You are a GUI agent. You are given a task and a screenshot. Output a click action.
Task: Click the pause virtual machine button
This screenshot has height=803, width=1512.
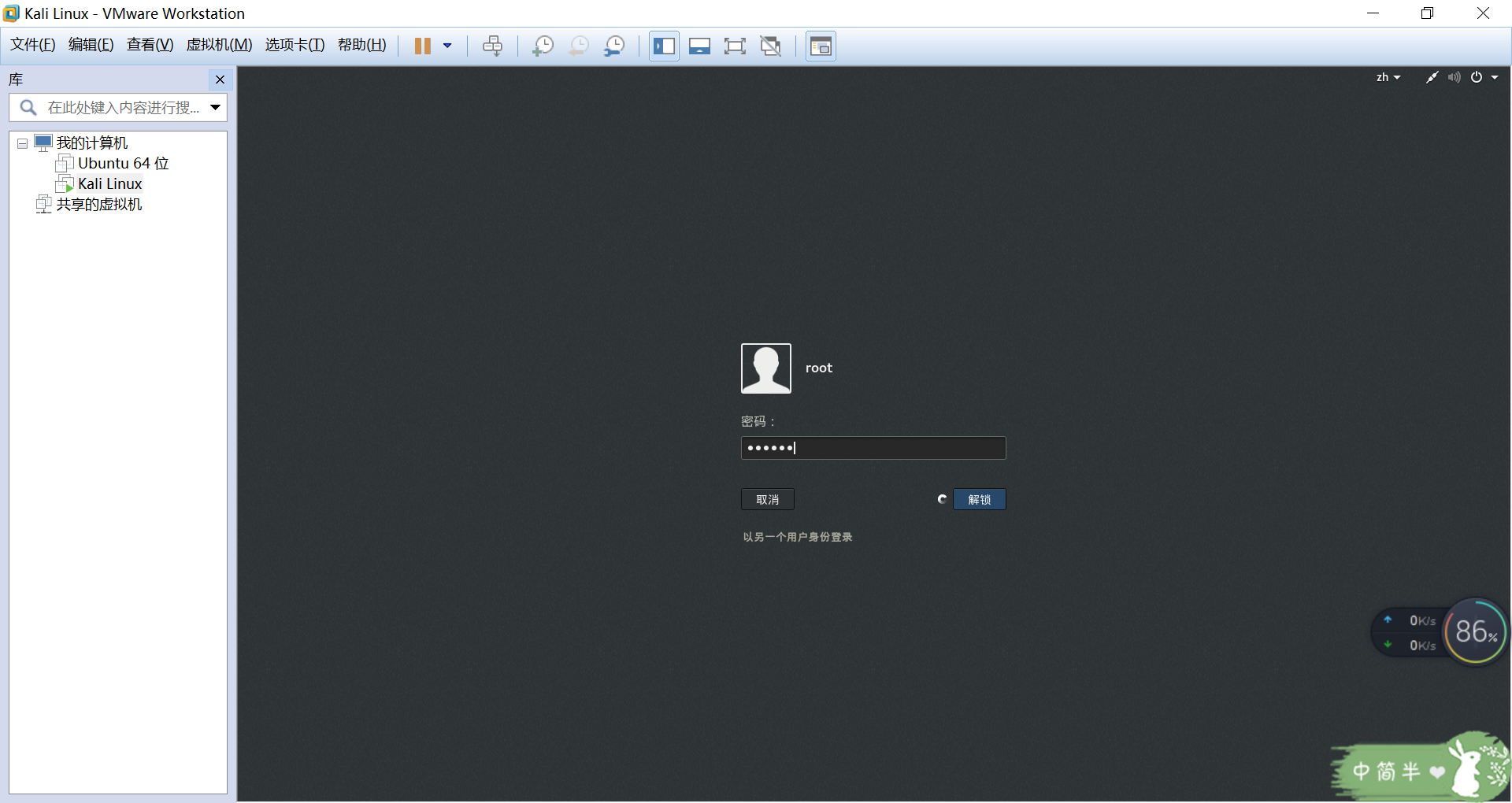pos(423,46)
